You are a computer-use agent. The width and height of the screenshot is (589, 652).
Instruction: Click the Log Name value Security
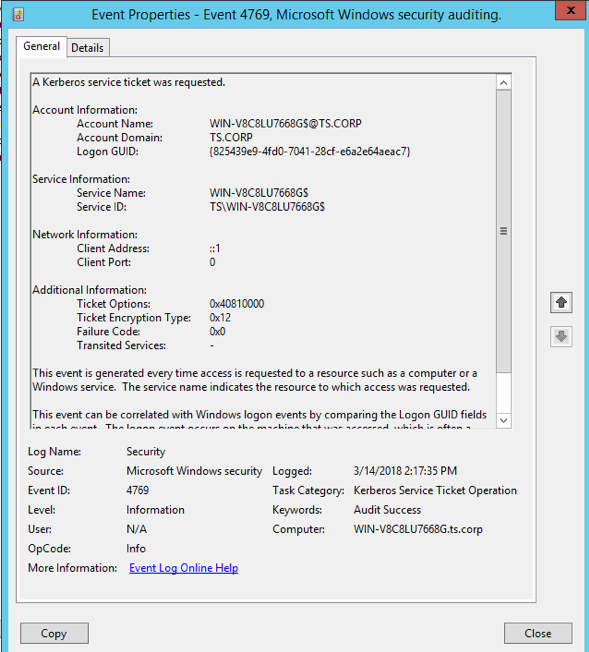tap(146, 452)
